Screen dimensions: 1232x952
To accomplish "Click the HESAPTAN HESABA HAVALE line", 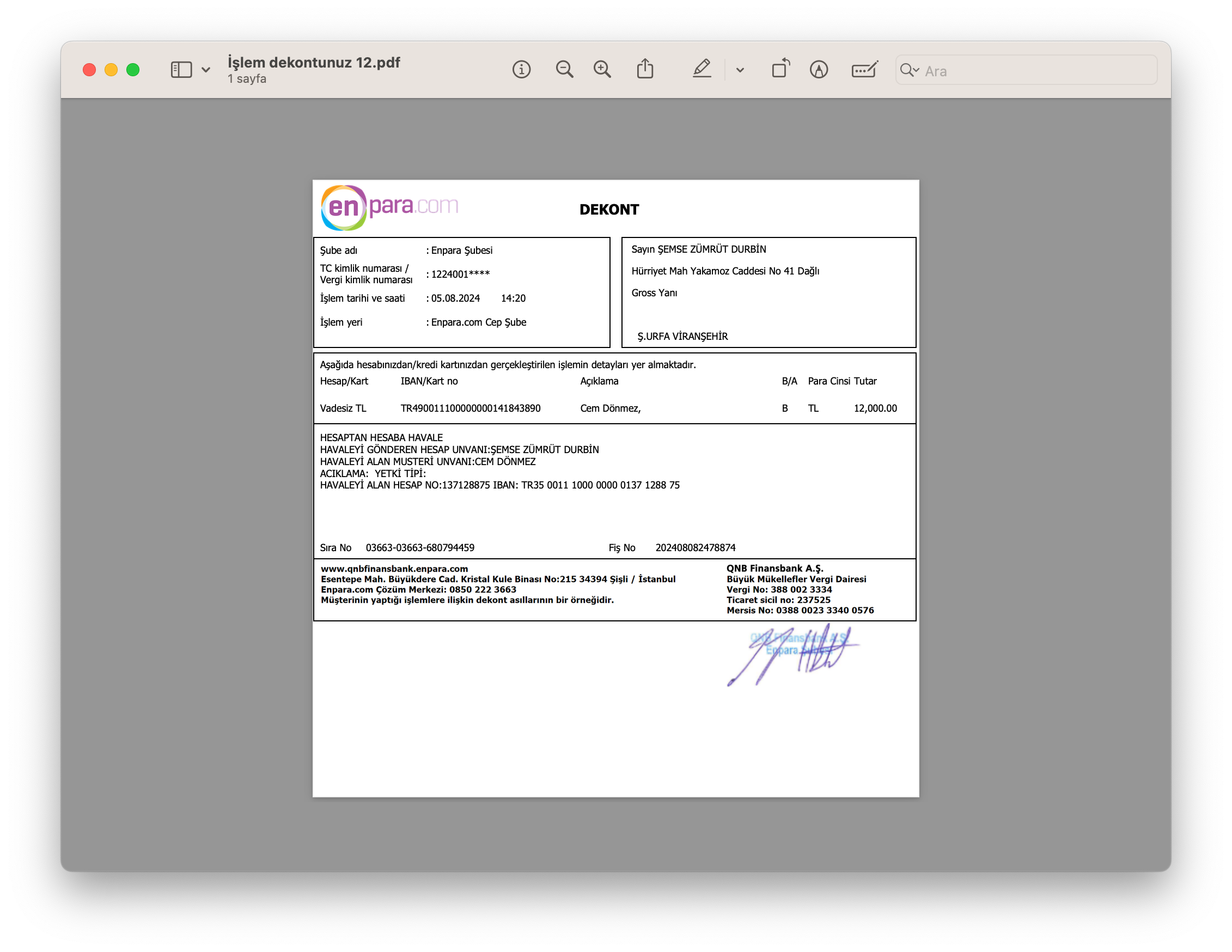I will tap(381, 438).
